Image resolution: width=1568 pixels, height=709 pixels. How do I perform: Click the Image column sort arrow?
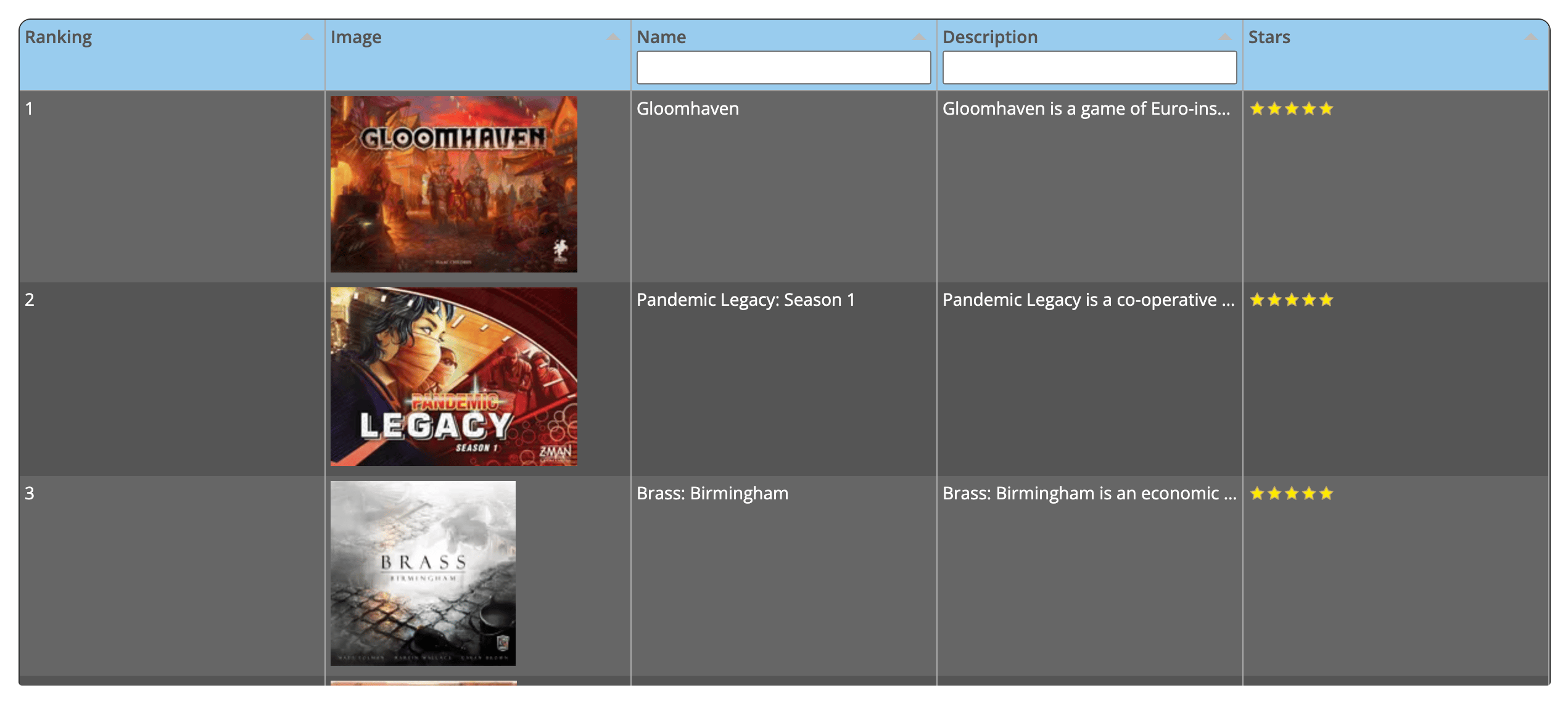point(613,38)
